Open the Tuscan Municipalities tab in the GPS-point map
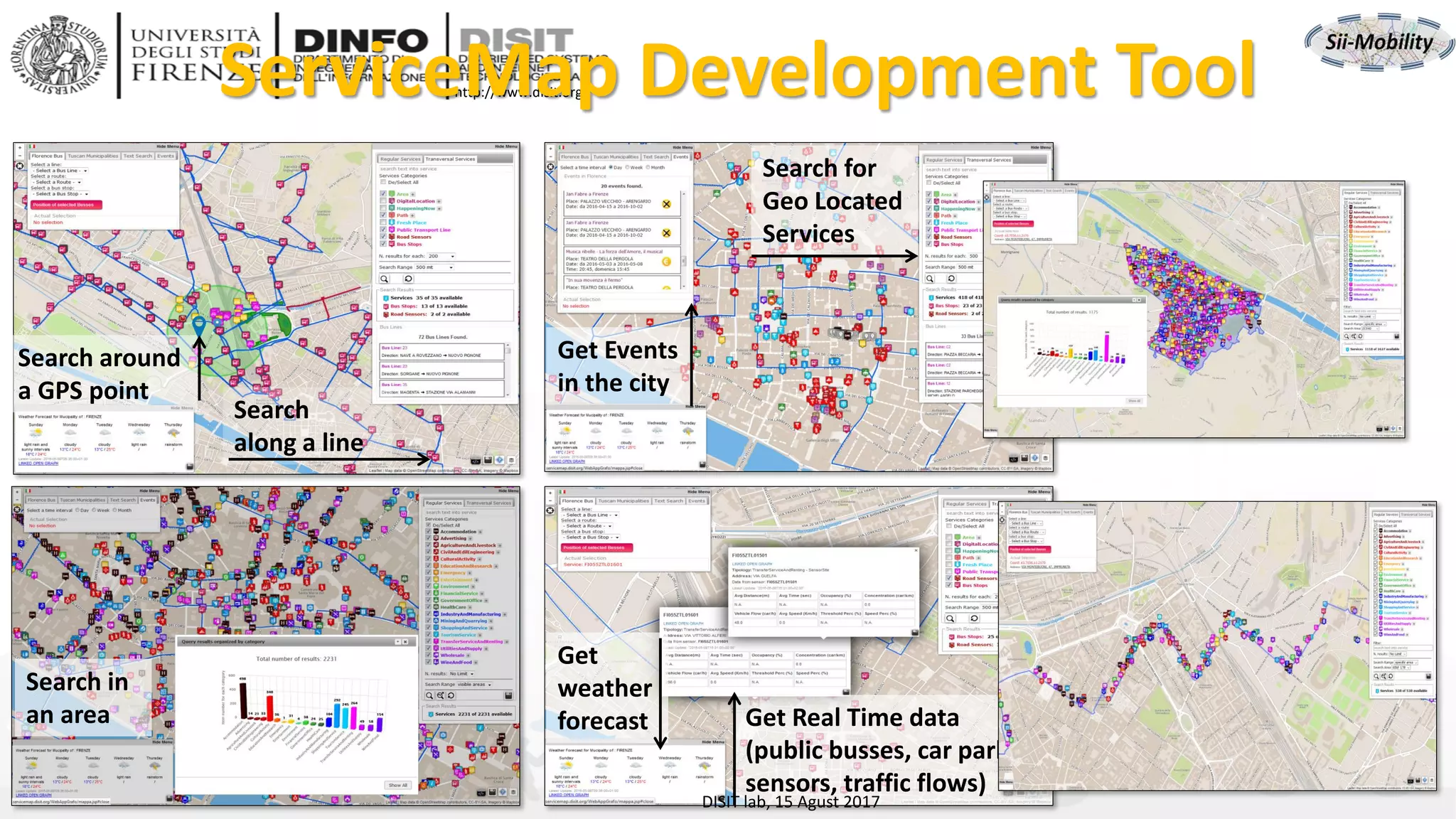Viewport: 1456px width, 819px height. coord(93,156)
